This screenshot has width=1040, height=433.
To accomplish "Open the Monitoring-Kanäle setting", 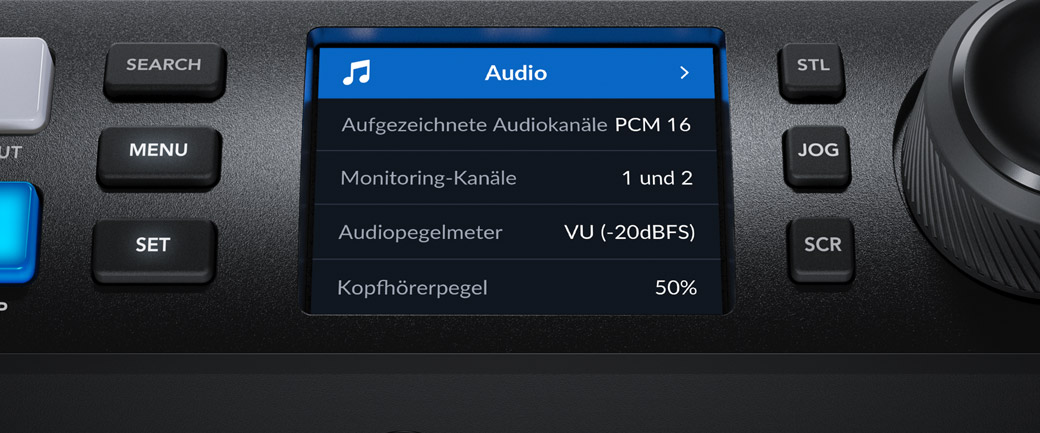I will (x=516, y=178).
